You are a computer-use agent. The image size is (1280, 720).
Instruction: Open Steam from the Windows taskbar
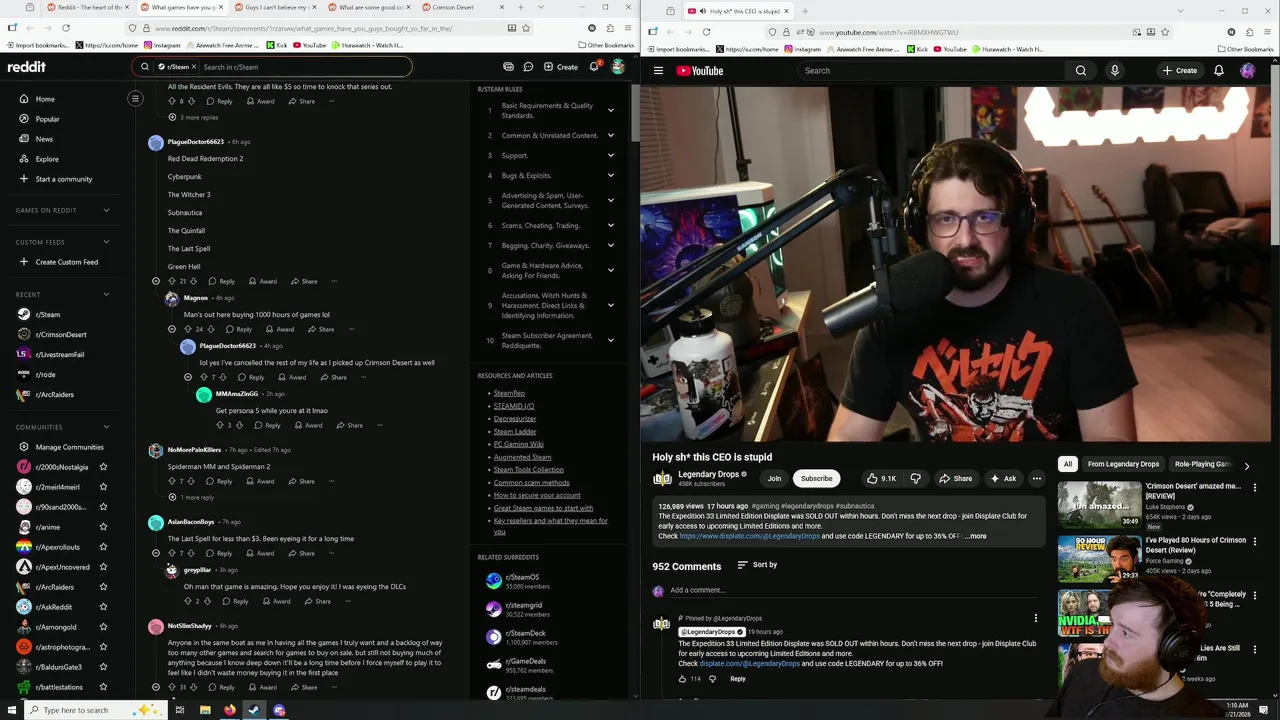254,710
